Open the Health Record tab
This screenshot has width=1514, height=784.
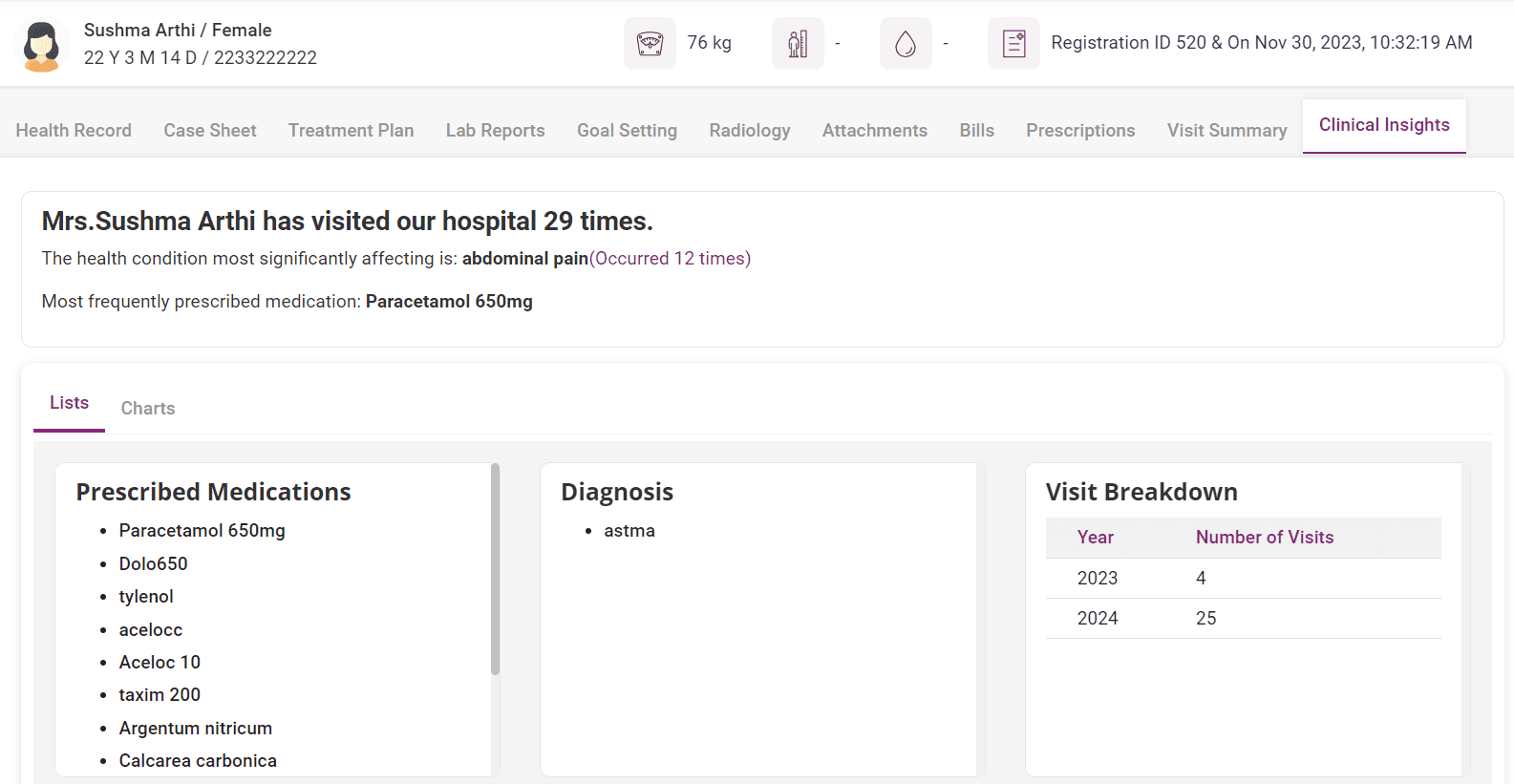[x=74, y=131]
